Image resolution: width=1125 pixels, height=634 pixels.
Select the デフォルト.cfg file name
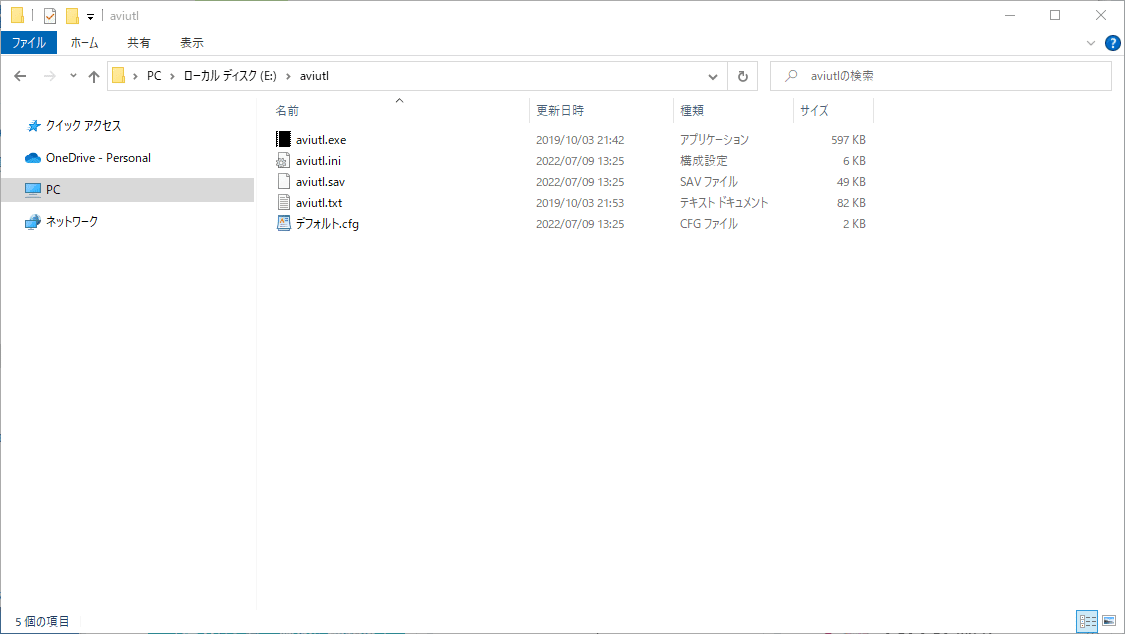pyautogui.click(x=327, y=224)
